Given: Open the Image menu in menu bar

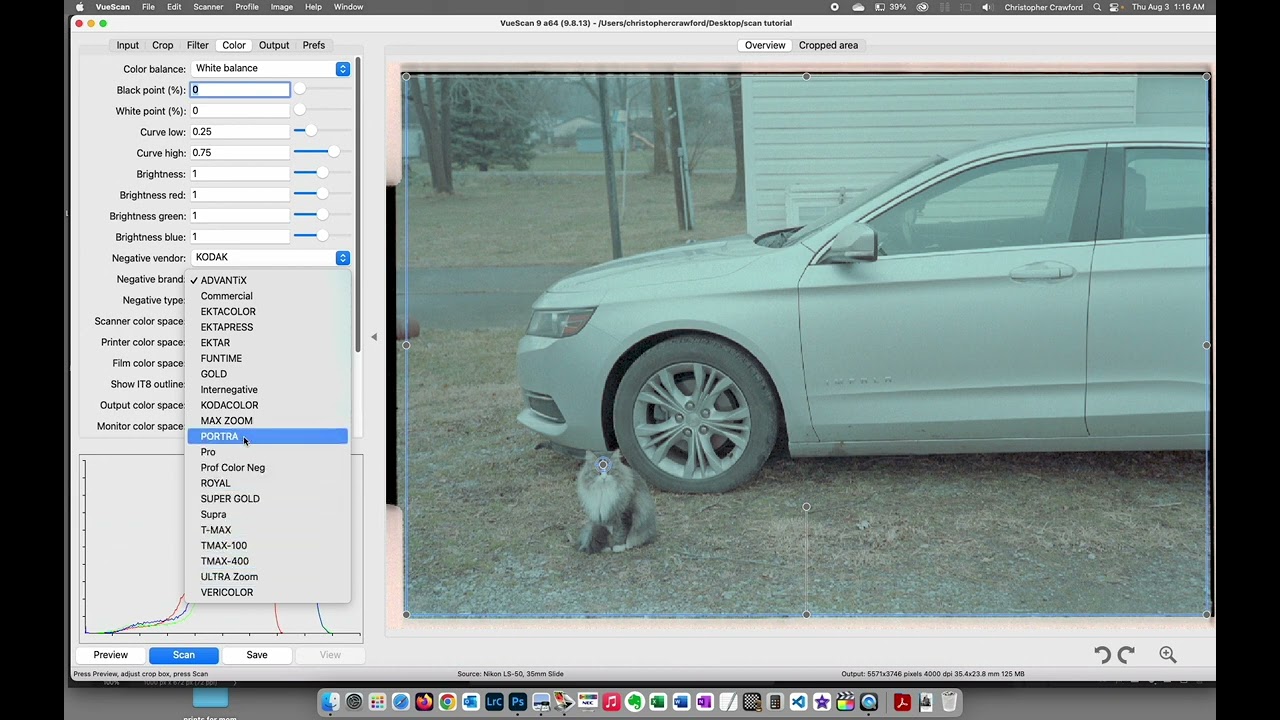Looking at the screenshot, I should (282, 7).
